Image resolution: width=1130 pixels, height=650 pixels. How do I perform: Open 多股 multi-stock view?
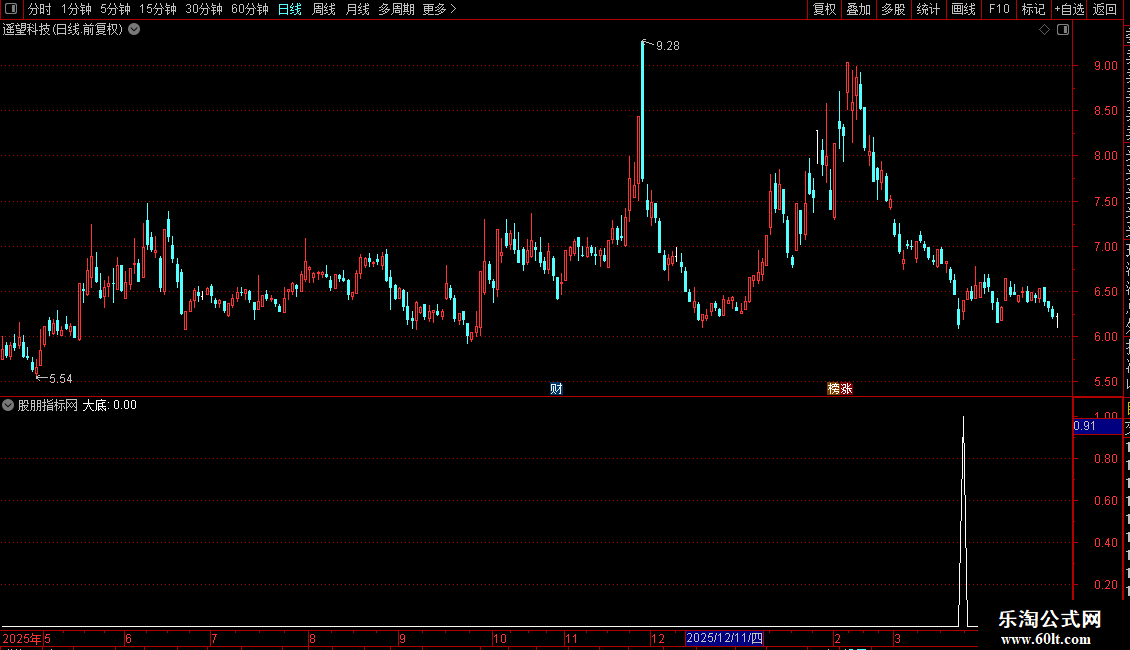pyautogui.click(x=894, y=9)
